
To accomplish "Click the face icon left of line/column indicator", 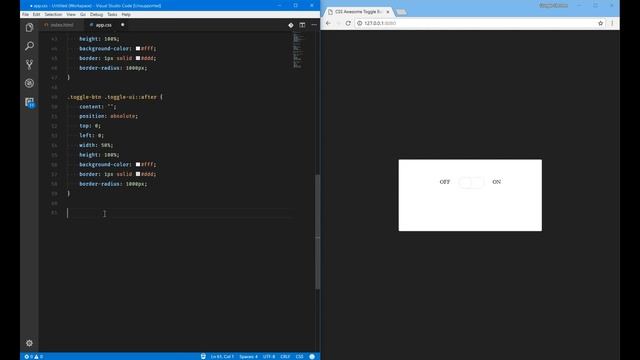I will click(x=203, y=356).
